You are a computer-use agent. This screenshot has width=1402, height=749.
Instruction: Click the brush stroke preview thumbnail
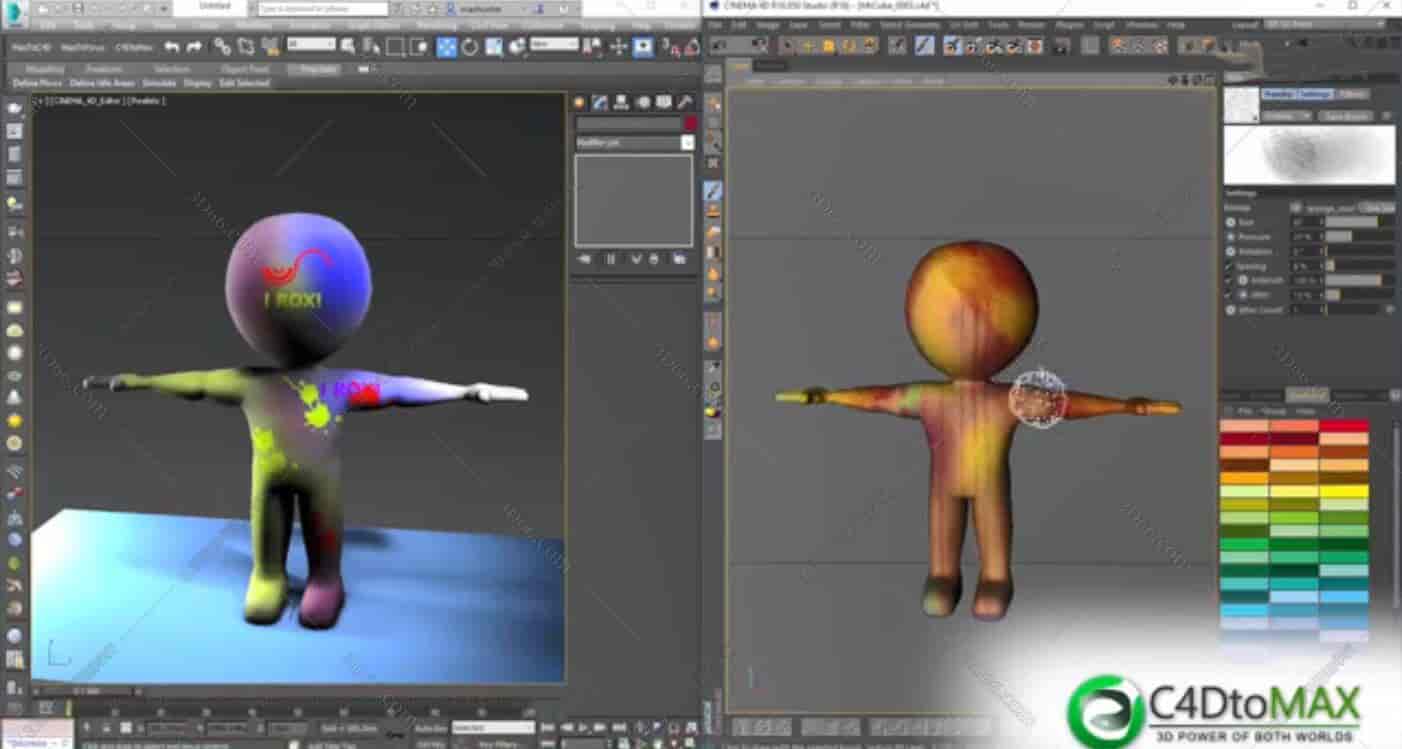pyautogui.click(x=1310, y=158)
